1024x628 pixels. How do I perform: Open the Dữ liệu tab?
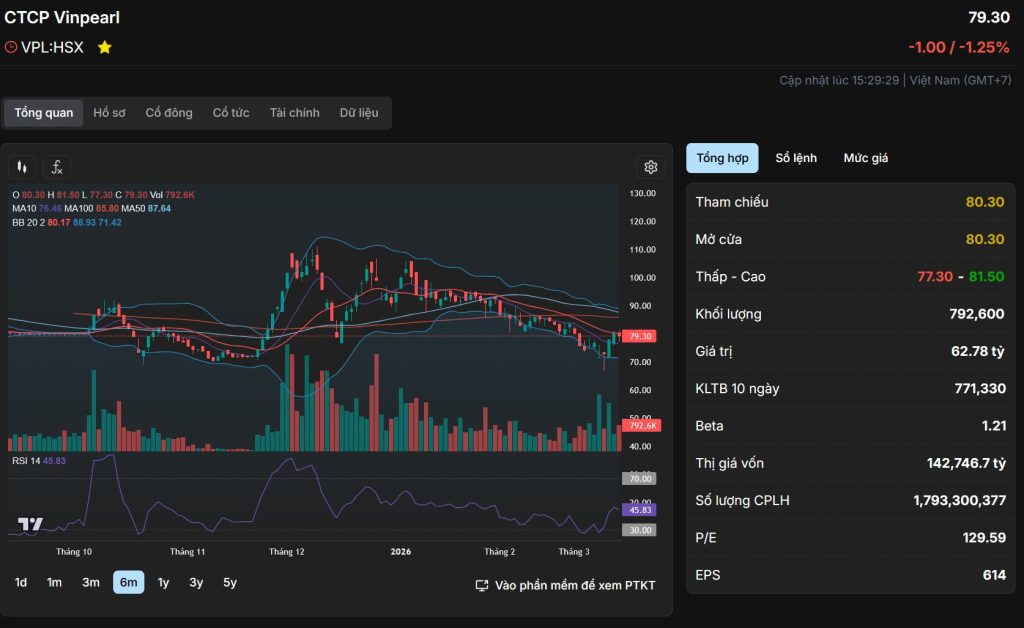coord(359,113)
